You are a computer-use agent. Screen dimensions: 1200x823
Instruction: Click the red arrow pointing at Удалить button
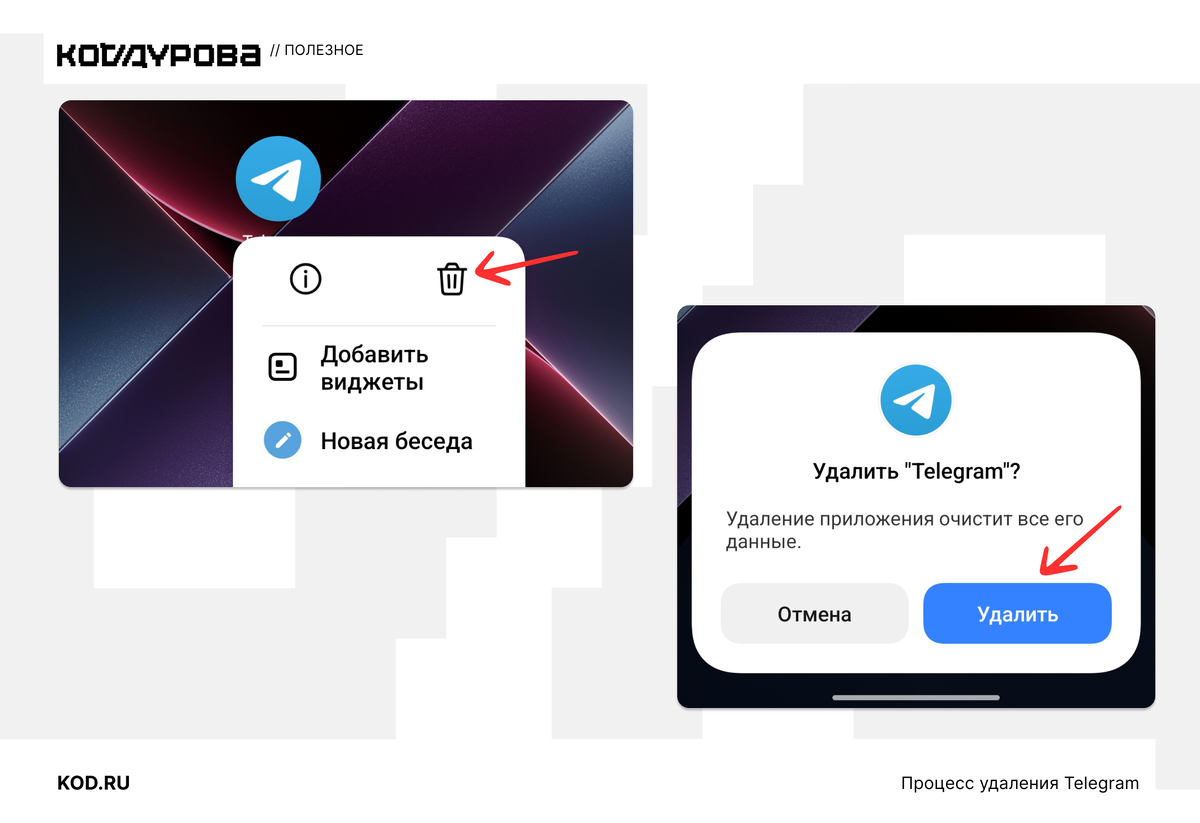click(1082, 541)
